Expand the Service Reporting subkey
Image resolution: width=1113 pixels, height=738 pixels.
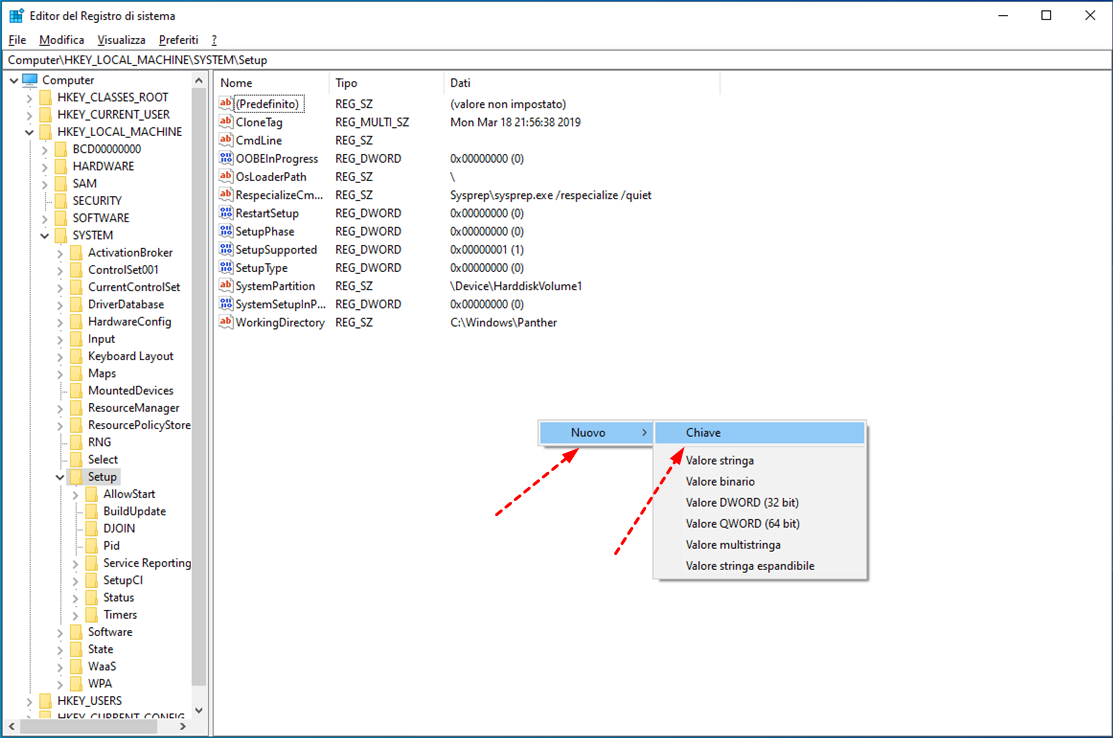tap(75, 563)
